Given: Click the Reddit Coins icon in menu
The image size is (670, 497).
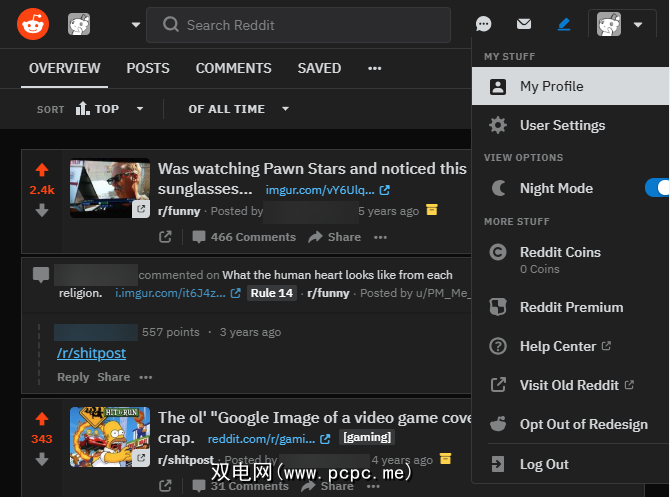Looking at the screenshot, I should pos(498,252).
